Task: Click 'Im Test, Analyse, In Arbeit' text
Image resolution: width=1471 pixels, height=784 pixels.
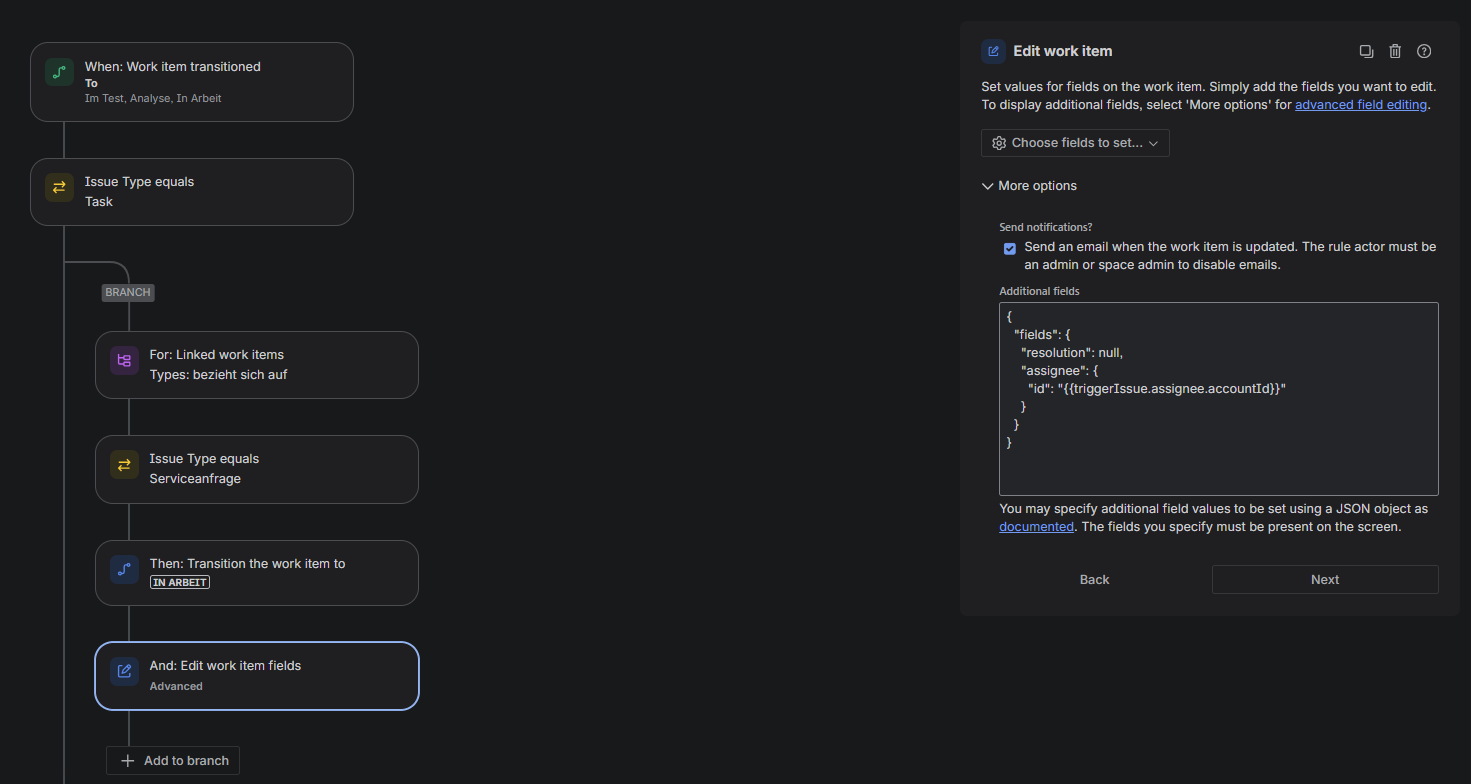Action: 153,98
